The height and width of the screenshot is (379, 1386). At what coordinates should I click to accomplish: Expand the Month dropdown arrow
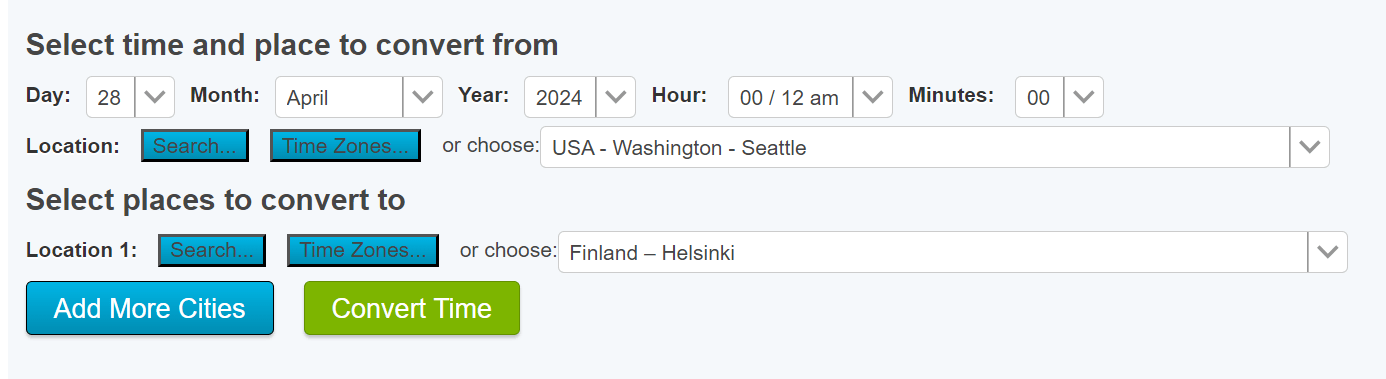click(x=423, y=97)
